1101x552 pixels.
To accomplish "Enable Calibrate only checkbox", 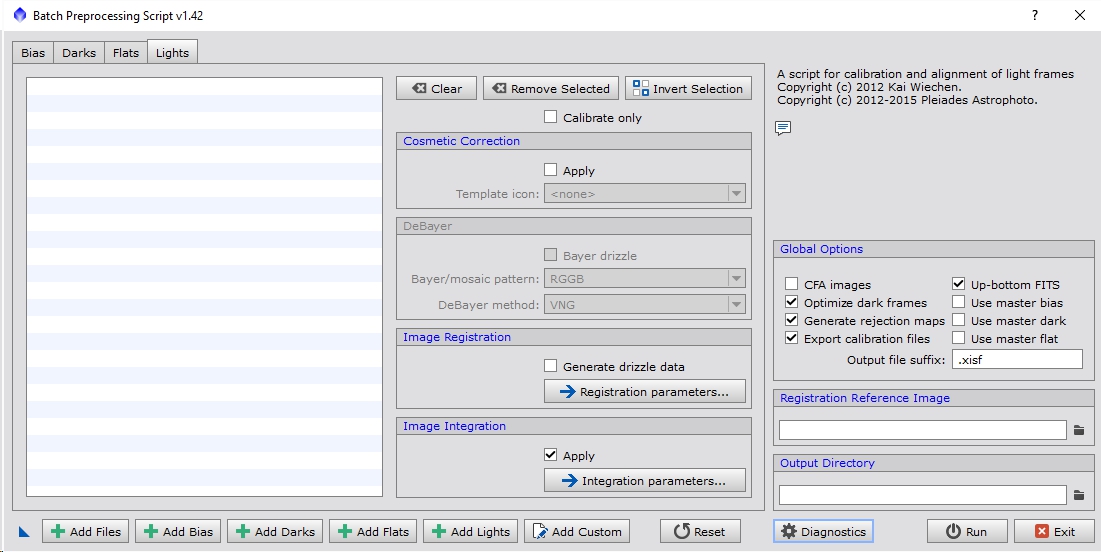I will click(550, 117).
